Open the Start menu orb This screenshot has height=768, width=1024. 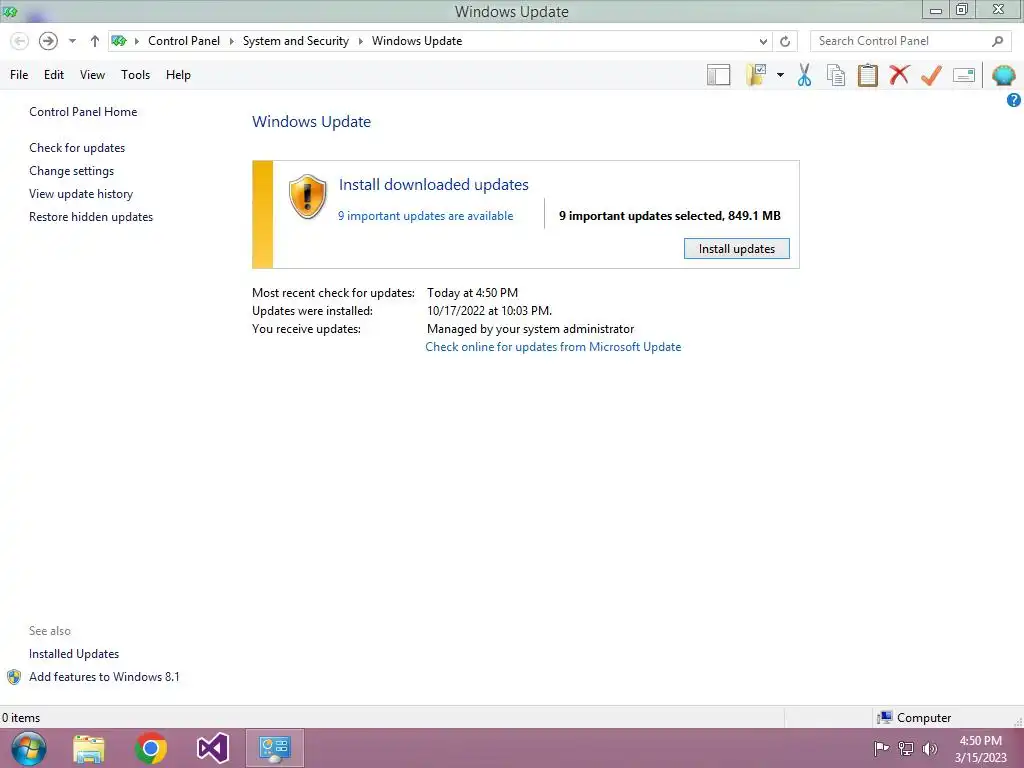(29, 748)
